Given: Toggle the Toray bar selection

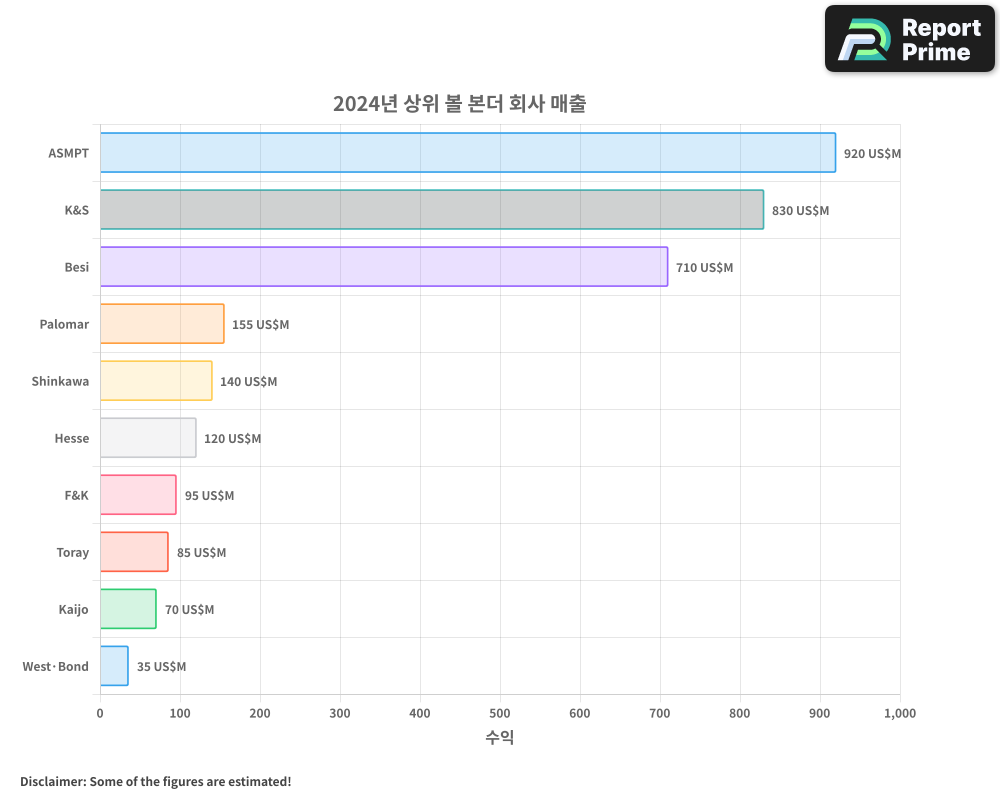Looking at the screenshot, I should 132,552.
